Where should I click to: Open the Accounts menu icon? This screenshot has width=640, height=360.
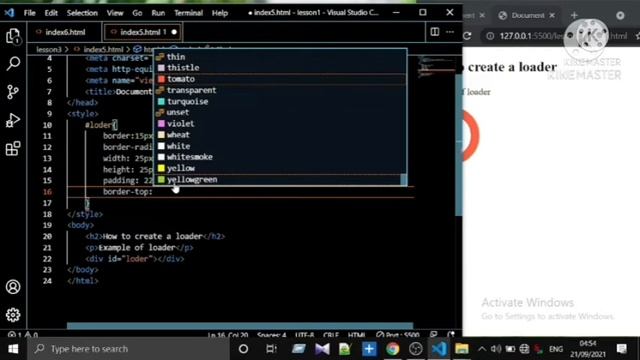(13, 287)
